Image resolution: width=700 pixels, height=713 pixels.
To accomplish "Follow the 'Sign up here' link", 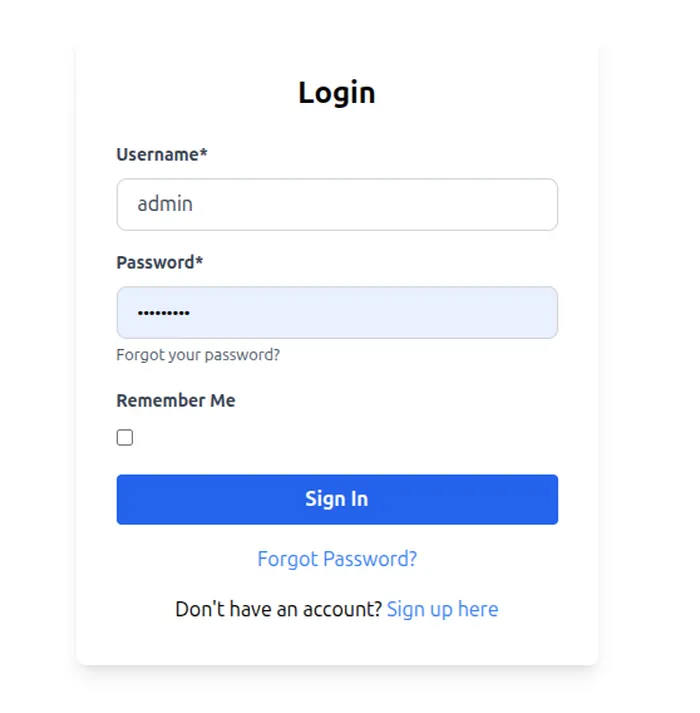I will [442, 609].
